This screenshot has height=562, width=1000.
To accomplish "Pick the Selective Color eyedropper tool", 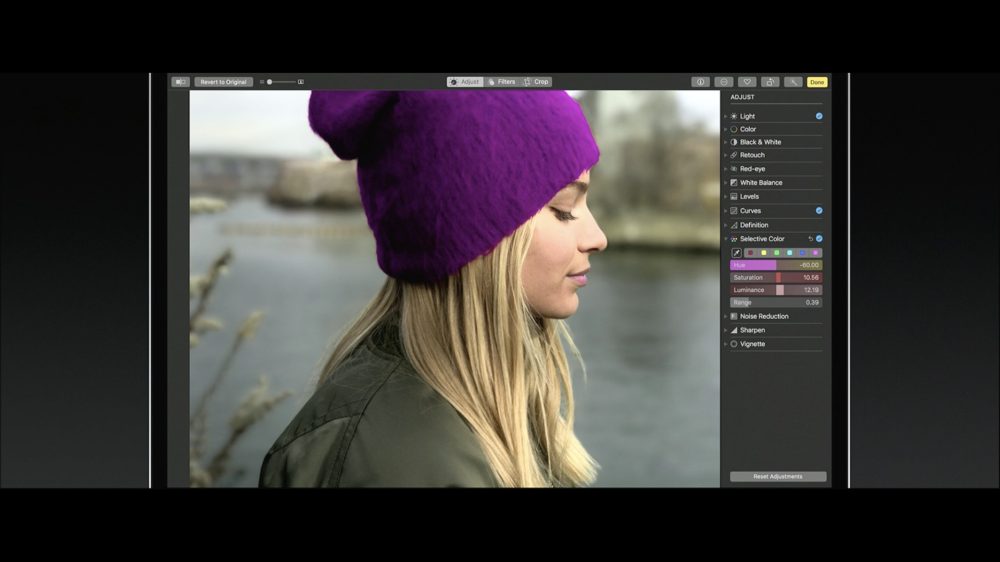I will (737, 253).
